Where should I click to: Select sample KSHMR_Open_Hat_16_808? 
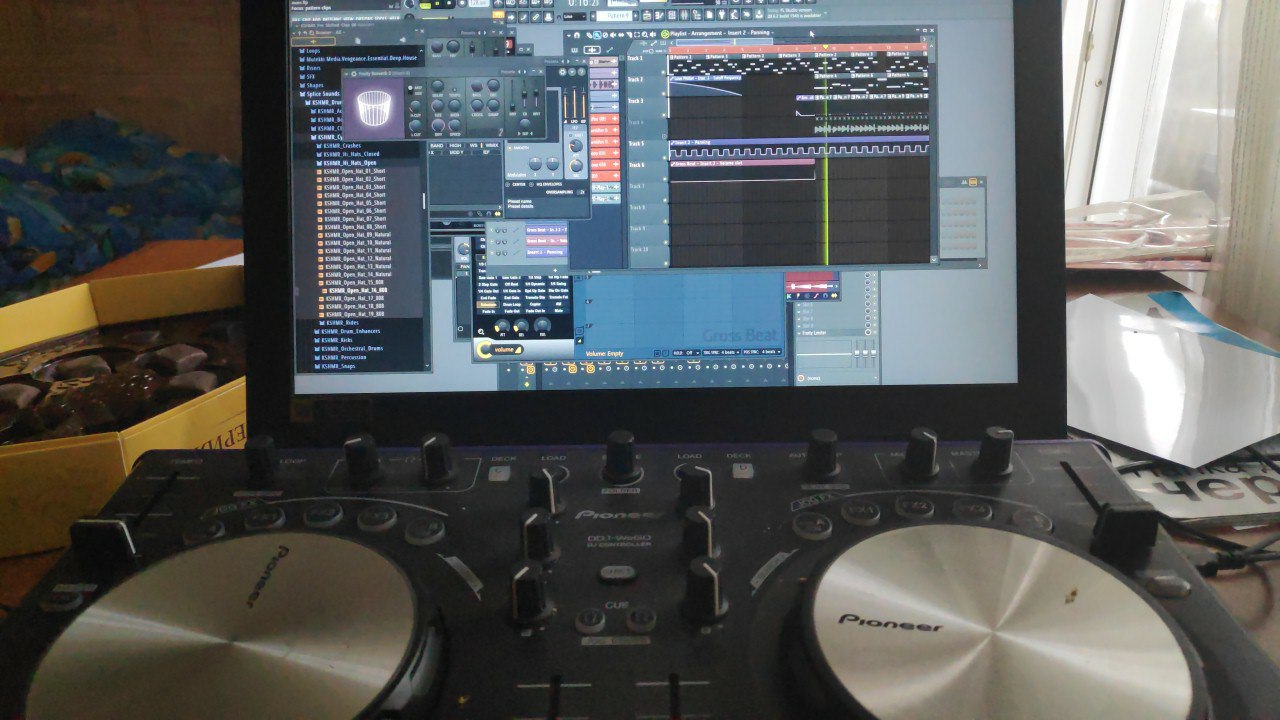[x=358, y=290]
